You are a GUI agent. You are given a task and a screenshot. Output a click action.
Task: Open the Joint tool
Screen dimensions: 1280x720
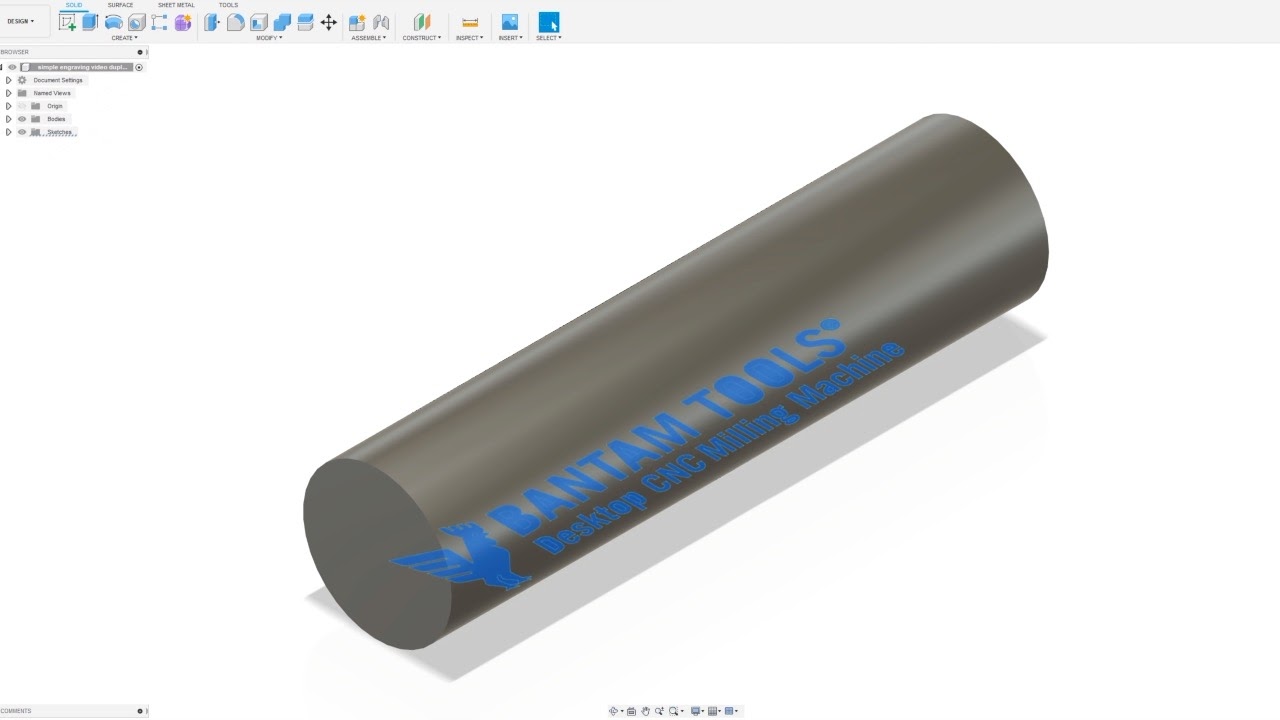[381, 22]
